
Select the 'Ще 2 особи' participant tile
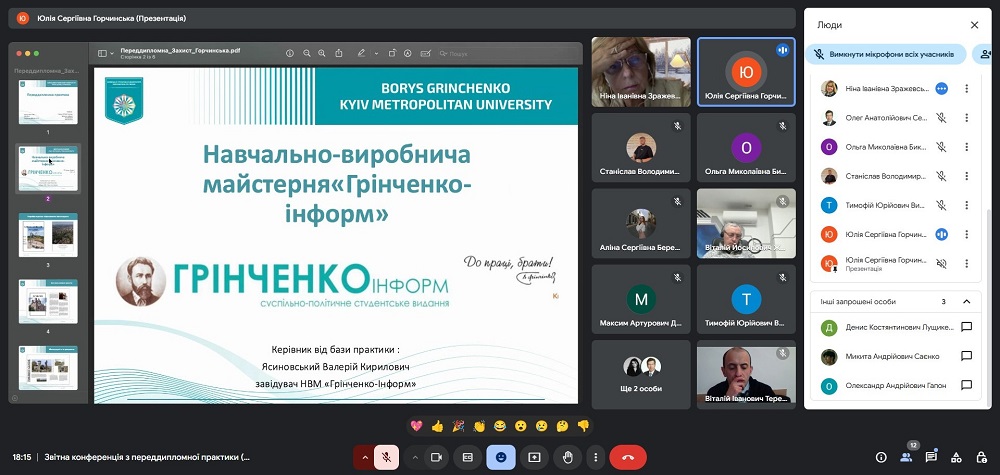tap(640, 374)
